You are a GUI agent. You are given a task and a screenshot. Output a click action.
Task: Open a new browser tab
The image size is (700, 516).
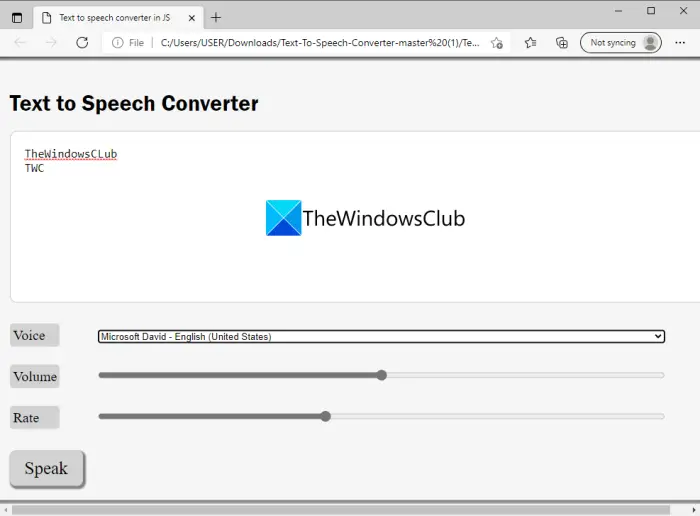(x=216, y=17)
